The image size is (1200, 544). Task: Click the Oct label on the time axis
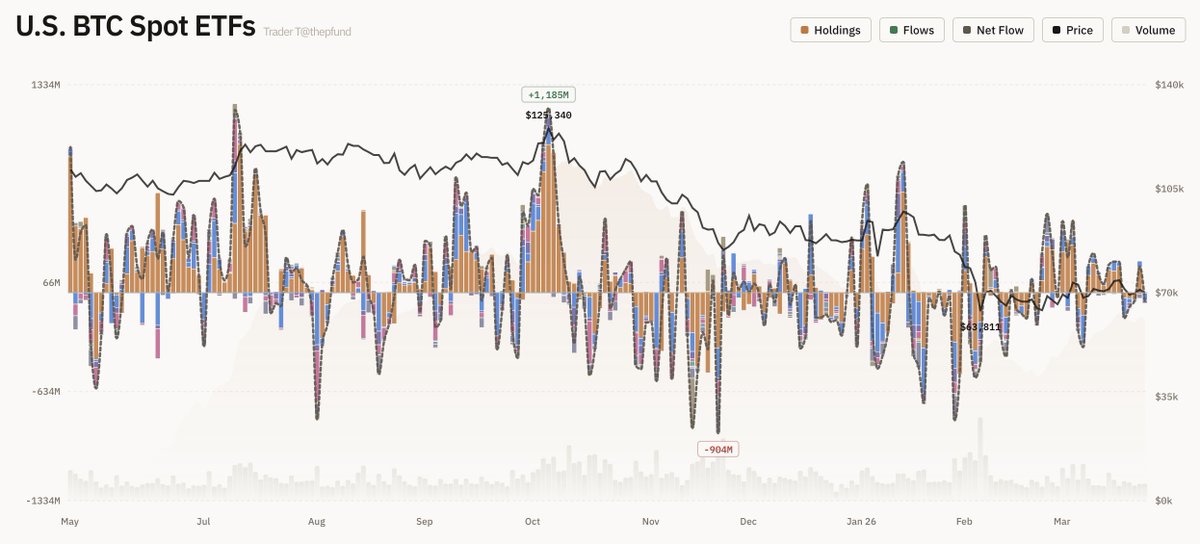pos(532,521)
